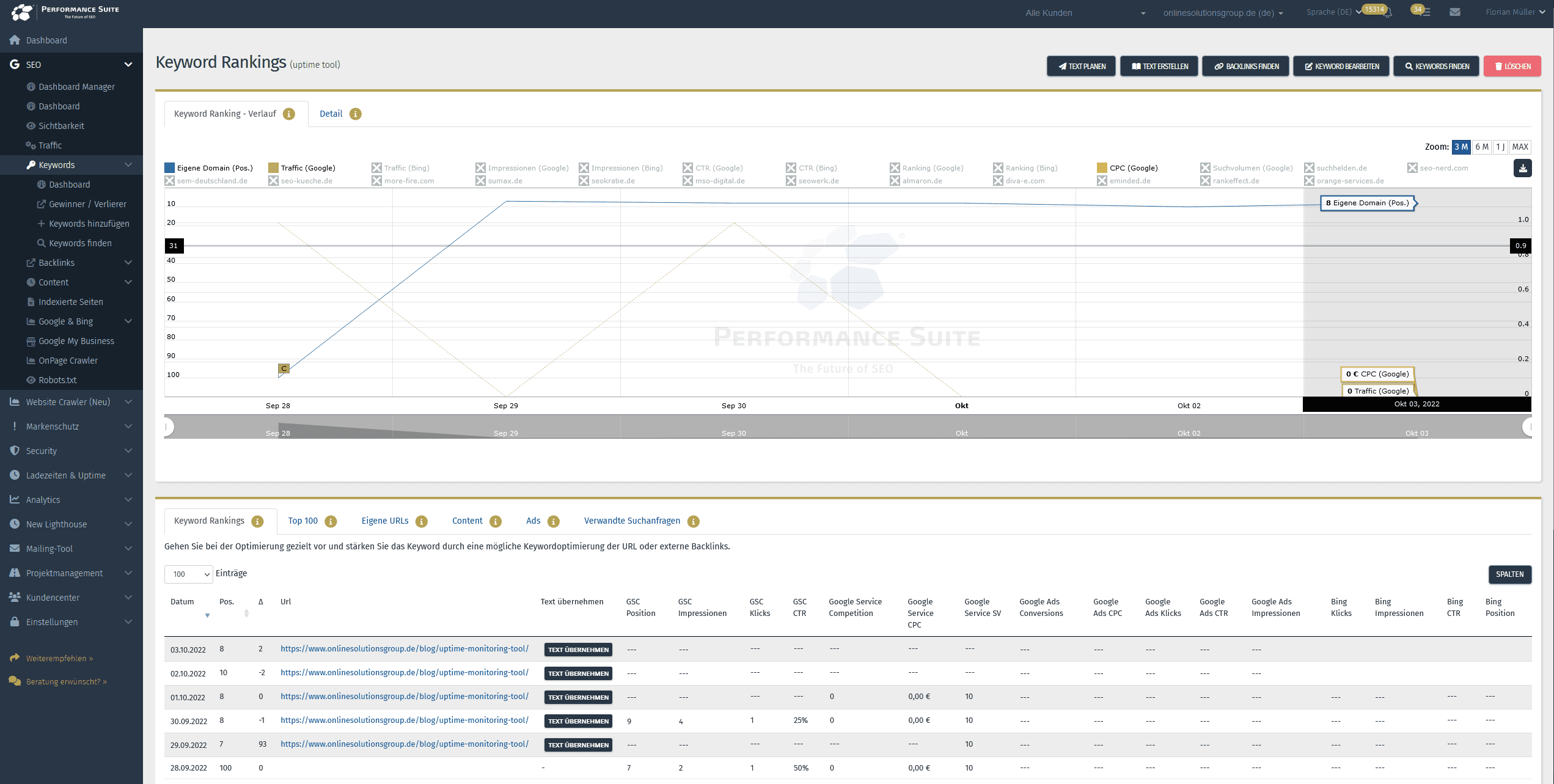Switch to the Content tab
Image resolution: width=1554 pixels, height=784 pixels.
point(467,521)
